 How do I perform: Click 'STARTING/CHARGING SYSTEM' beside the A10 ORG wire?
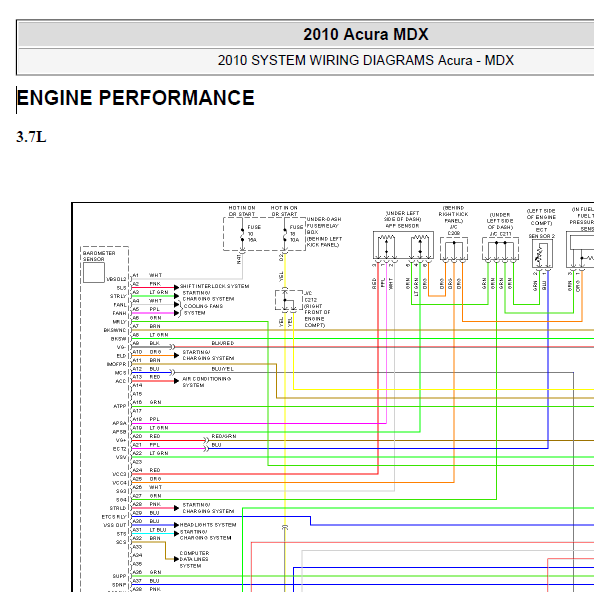click(208, 355)
